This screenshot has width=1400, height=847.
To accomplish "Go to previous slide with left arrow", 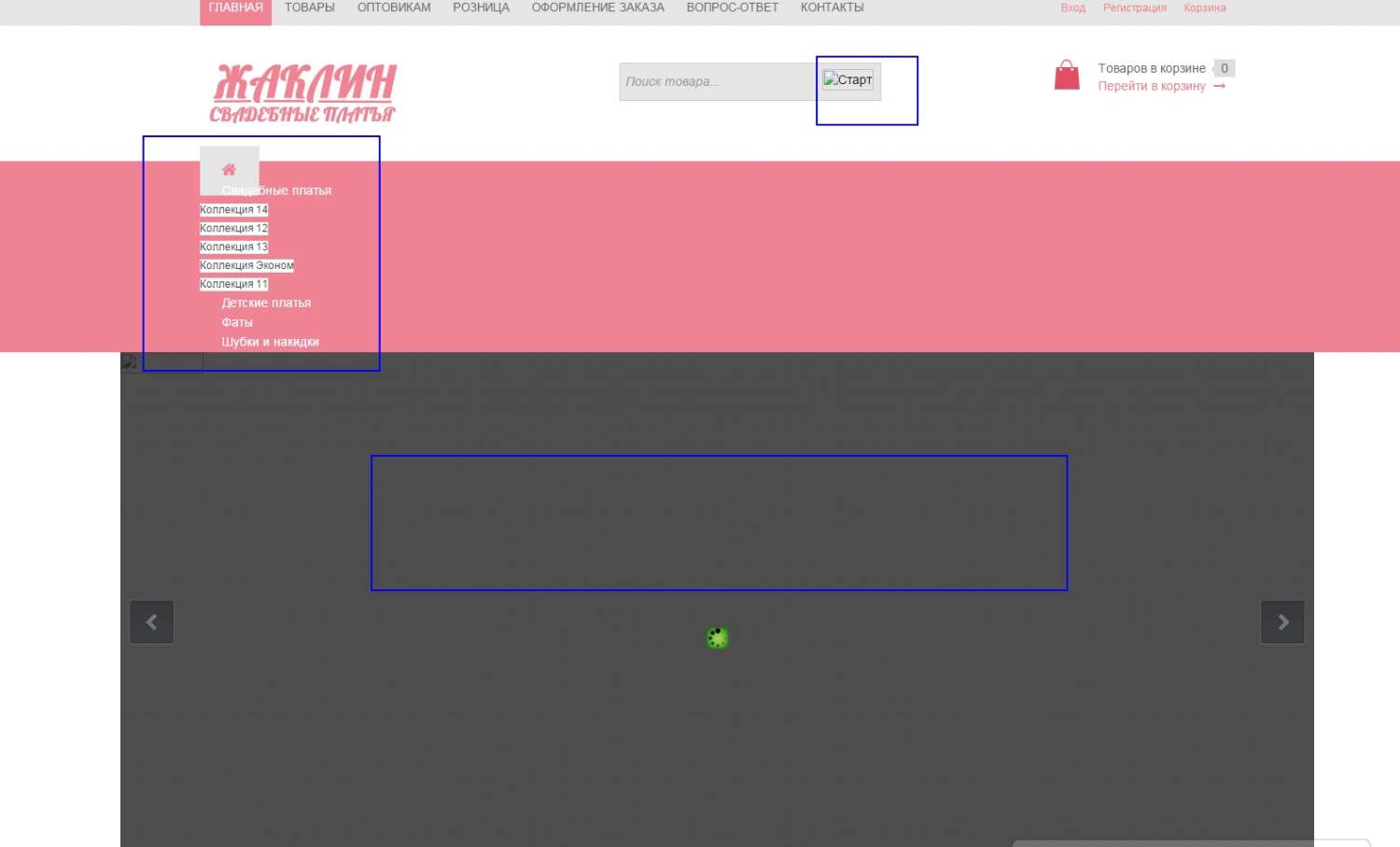I will click(x=152, y=622).
